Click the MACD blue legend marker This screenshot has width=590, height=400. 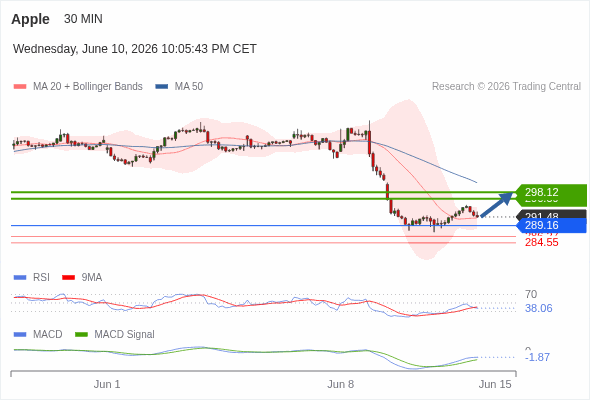point(20,335)
